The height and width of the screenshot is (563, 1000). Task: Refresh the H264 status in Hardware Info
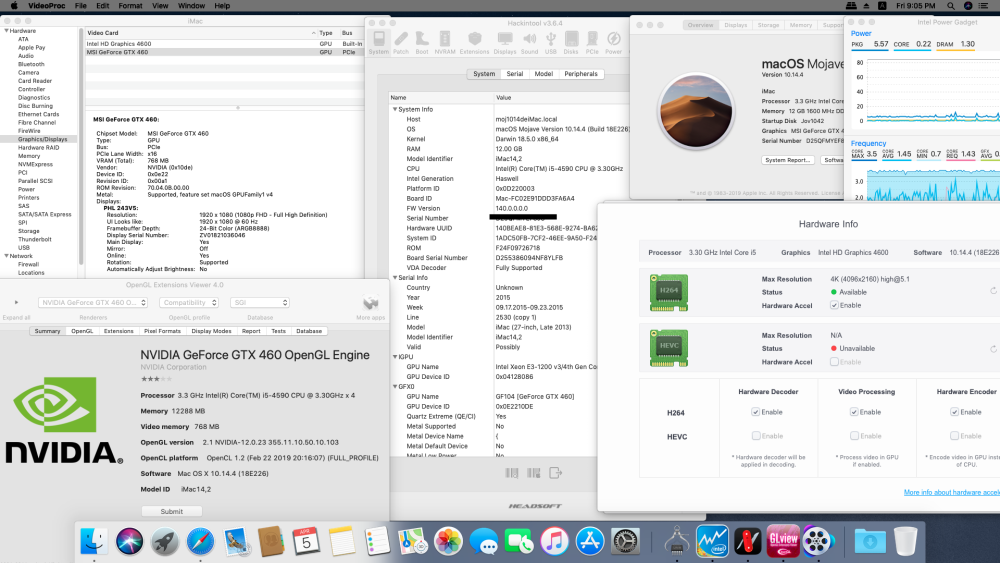(994, 291)
